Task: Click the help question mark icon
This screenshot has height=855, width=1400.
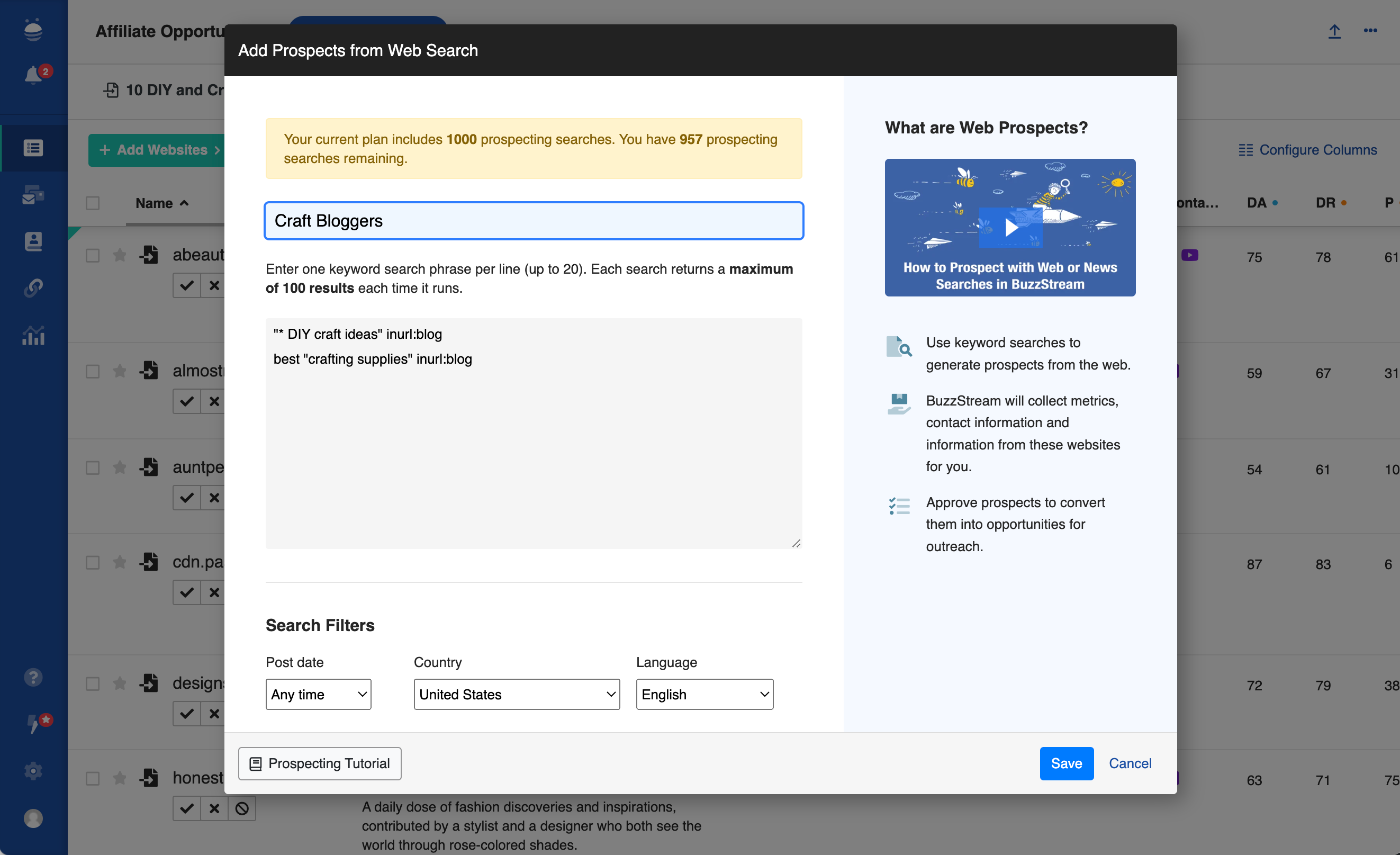Action: tap(33, 677)
